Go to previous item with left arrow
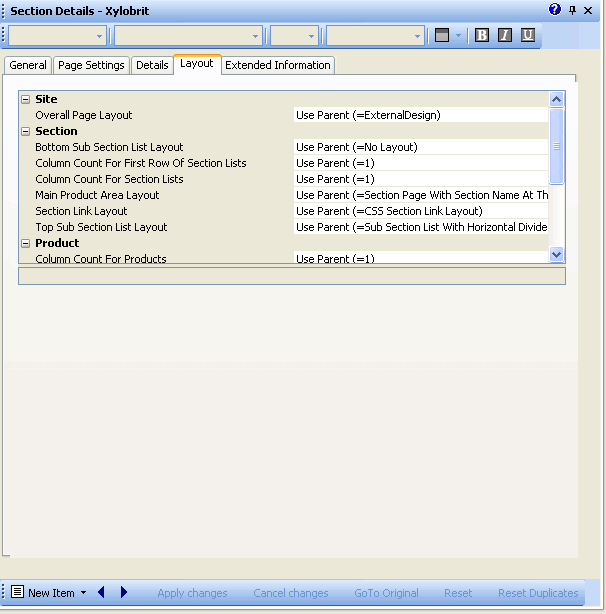This screenshot has height=614, width=606. [x=101, y=593]
